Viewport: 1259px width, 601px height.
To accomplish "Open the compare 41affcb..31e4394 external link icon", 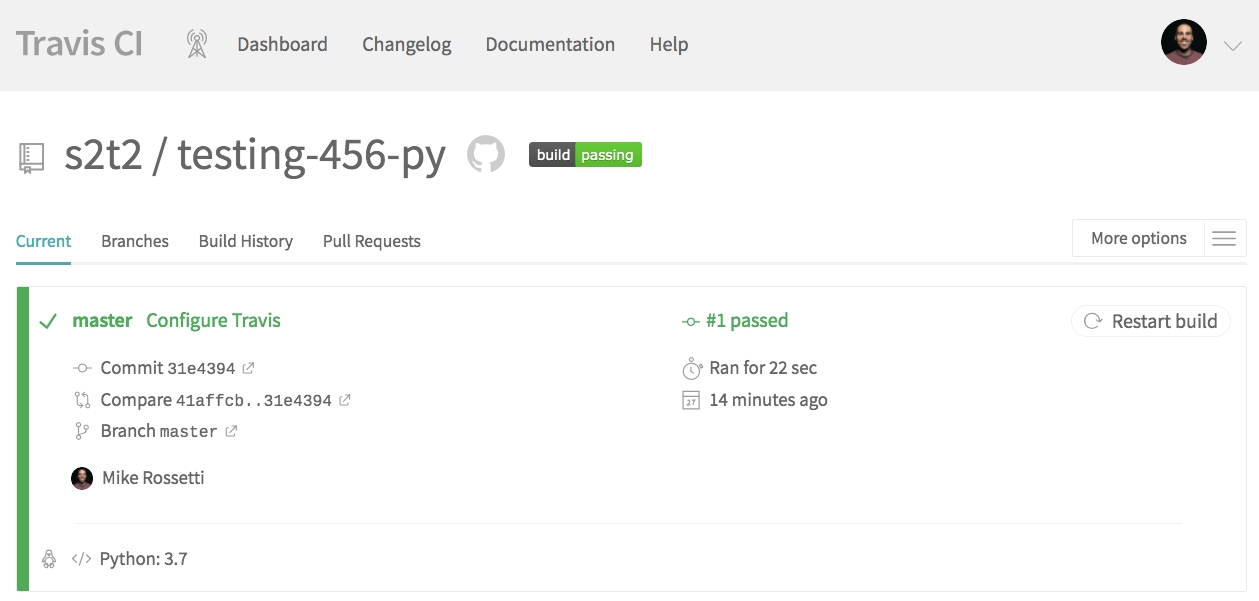I will (345, 400).
